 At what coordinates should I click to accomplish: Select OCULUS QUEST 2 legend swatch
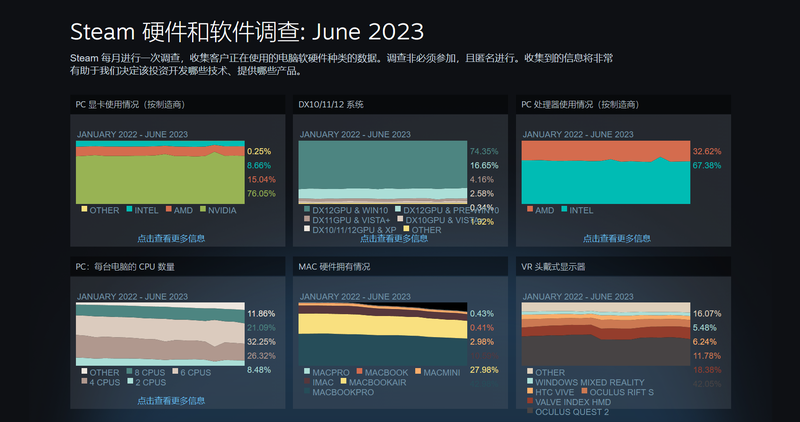(x=530, y=410)
